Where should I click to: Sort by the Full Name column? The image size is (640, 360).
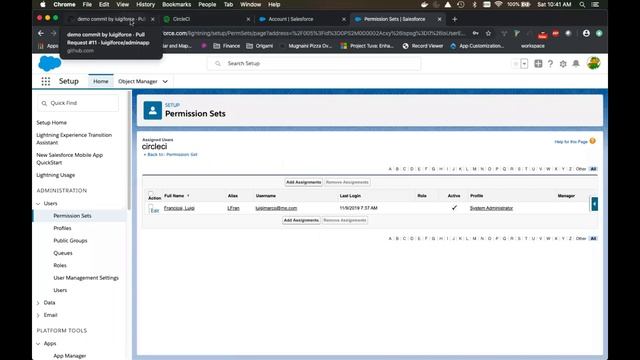174,196
